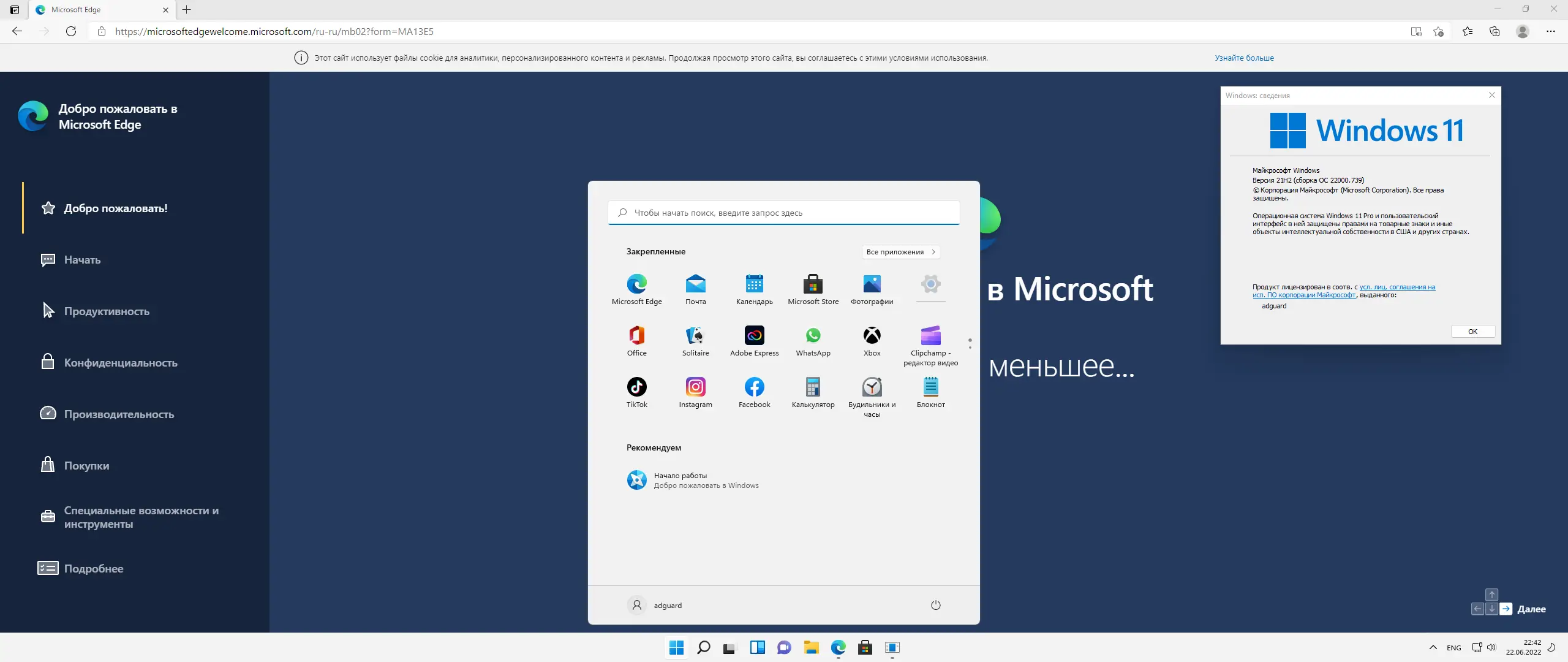
Task: Click the power button in the Start menu
Action: tap(935, 606)
